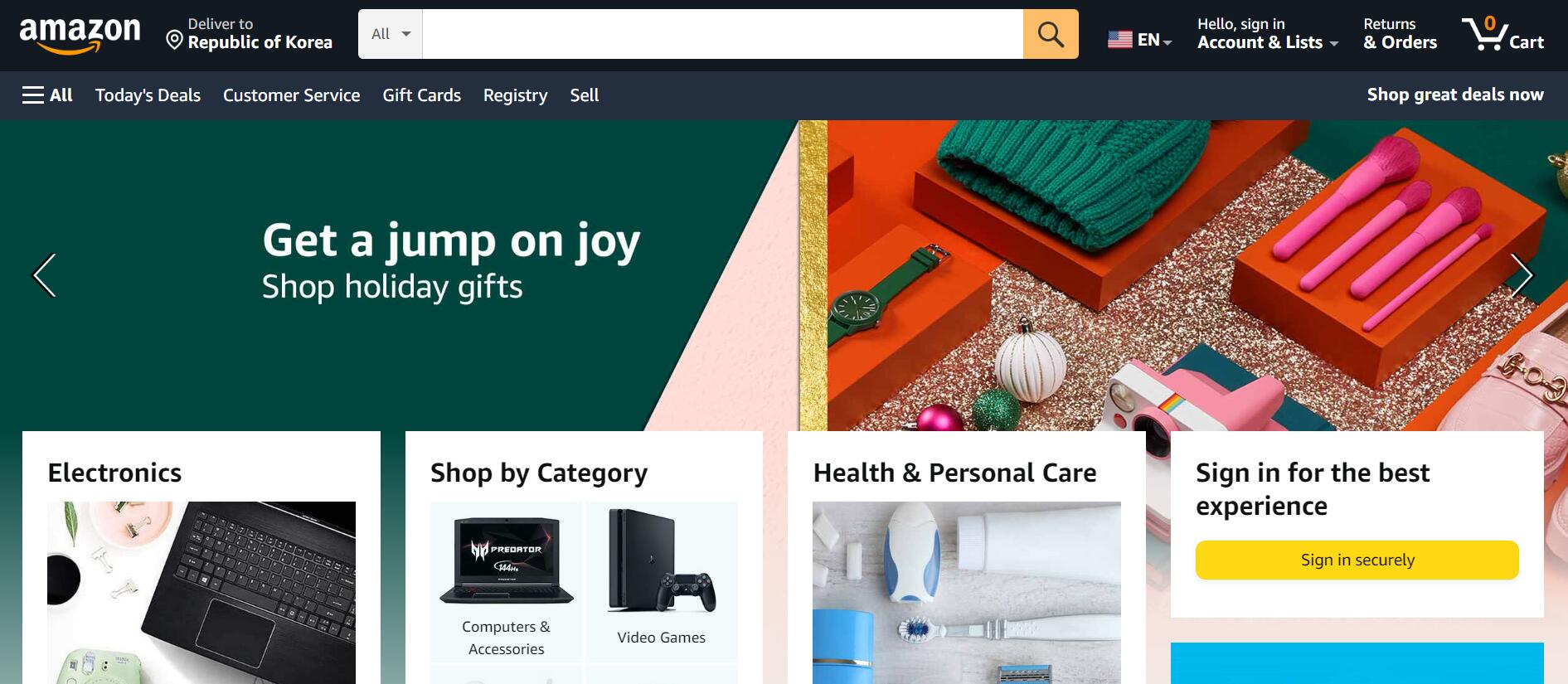Click the orange search magnifier button
Screen dimensions: 1568x684
pyautogui.click(x=1051, y=34)
